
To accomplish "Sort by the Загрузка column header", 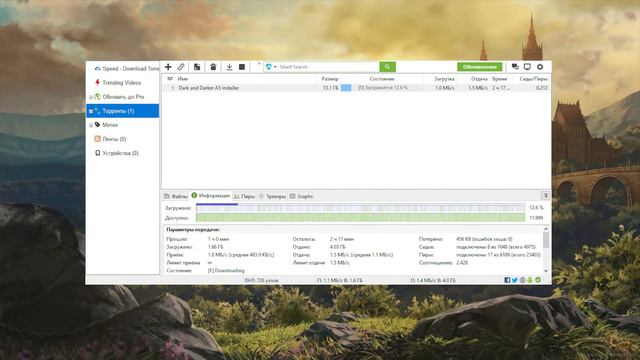I will (x=444, y=79).
